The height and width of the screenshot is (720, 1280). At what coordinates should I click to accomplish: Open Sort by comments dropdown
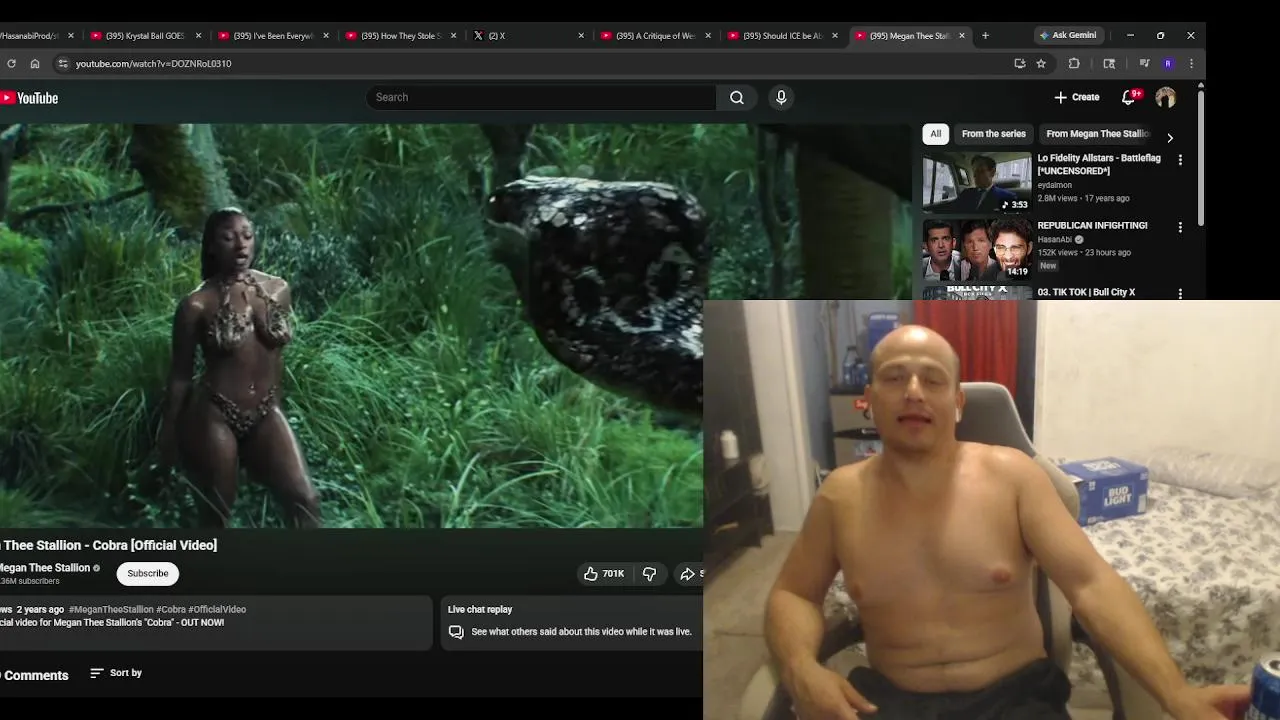(x=116, y=673)
